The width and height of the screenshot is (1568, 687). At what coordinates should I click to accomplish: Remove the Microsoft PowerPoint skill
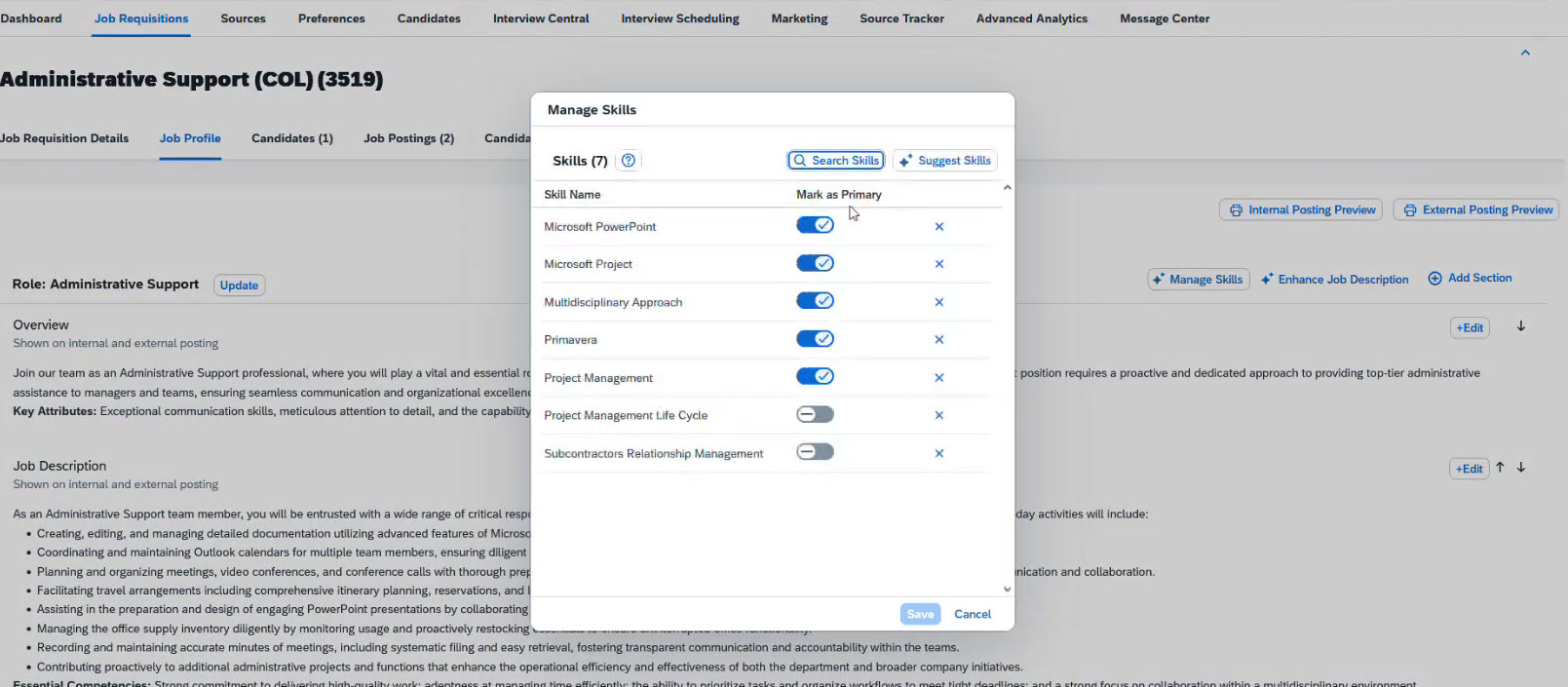939,227
